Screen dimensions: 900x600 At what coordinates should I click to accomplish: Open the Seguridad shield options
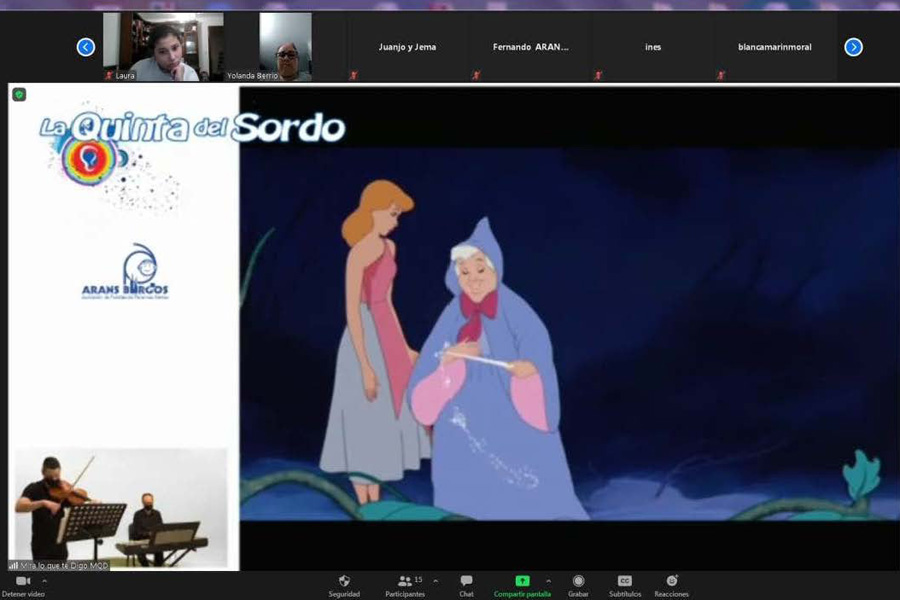coord(344,581)
